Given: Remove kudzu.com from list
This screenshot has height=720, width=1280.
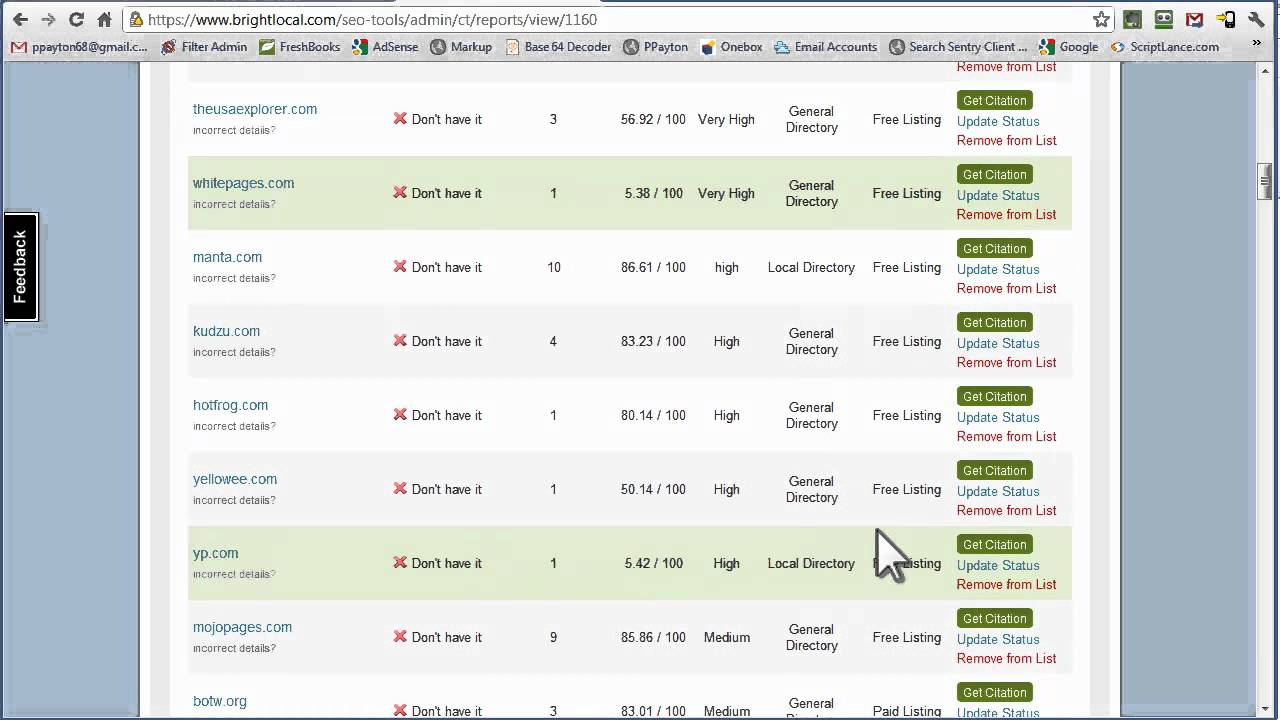Looking at the screenshot, I should pyautogui.click(x=1006, y=362).
